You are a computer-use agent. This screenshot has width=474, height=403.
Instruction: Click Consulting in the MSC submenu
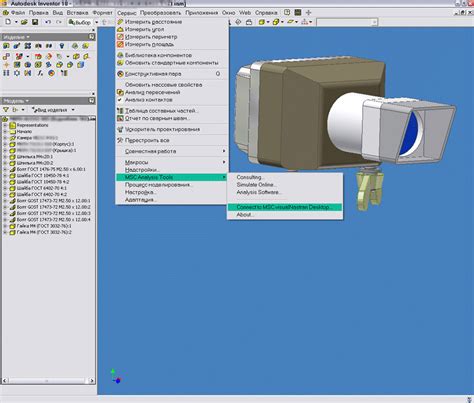click(285, 177)
